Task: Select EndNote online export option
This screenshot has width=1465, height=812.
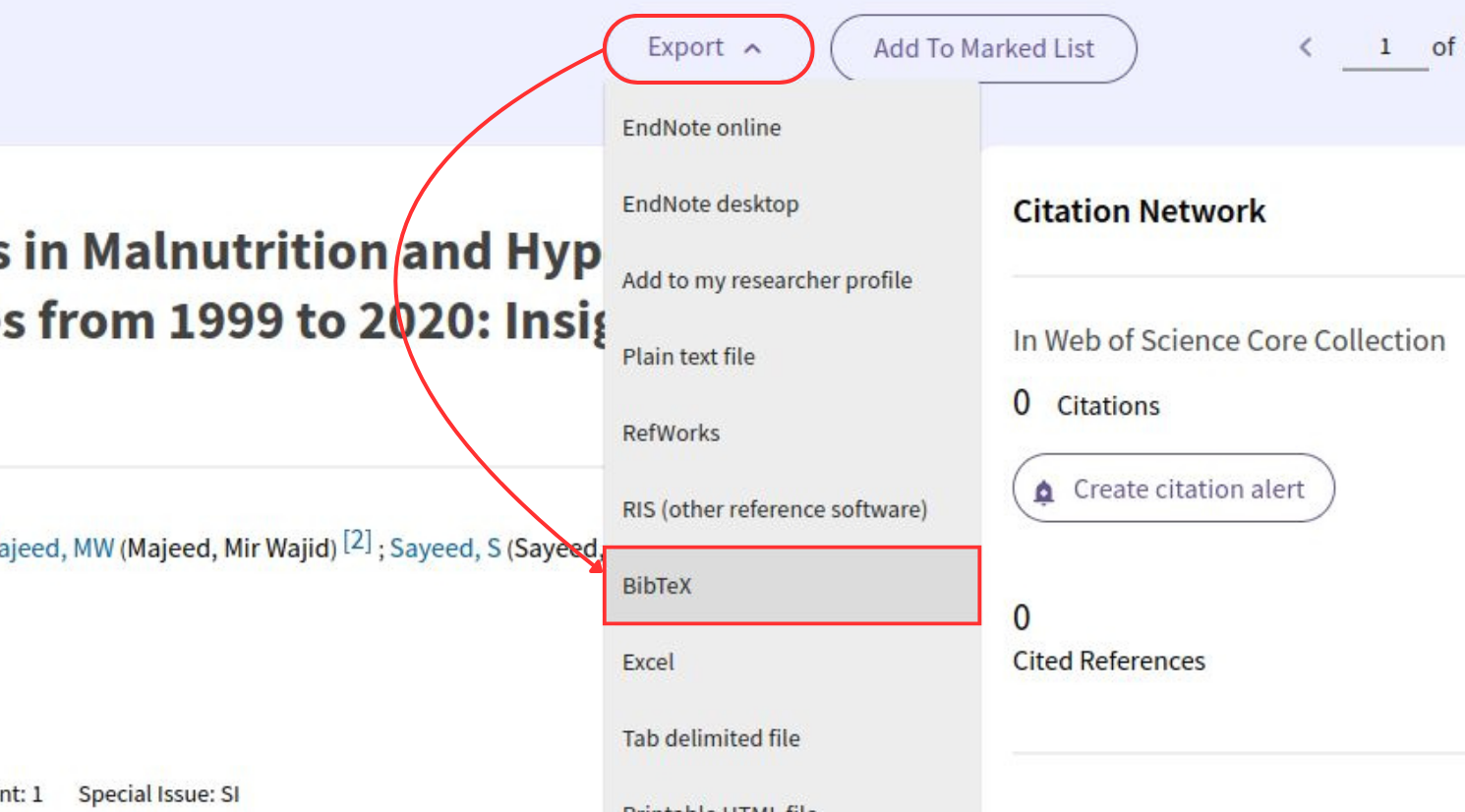Action: 701,128
